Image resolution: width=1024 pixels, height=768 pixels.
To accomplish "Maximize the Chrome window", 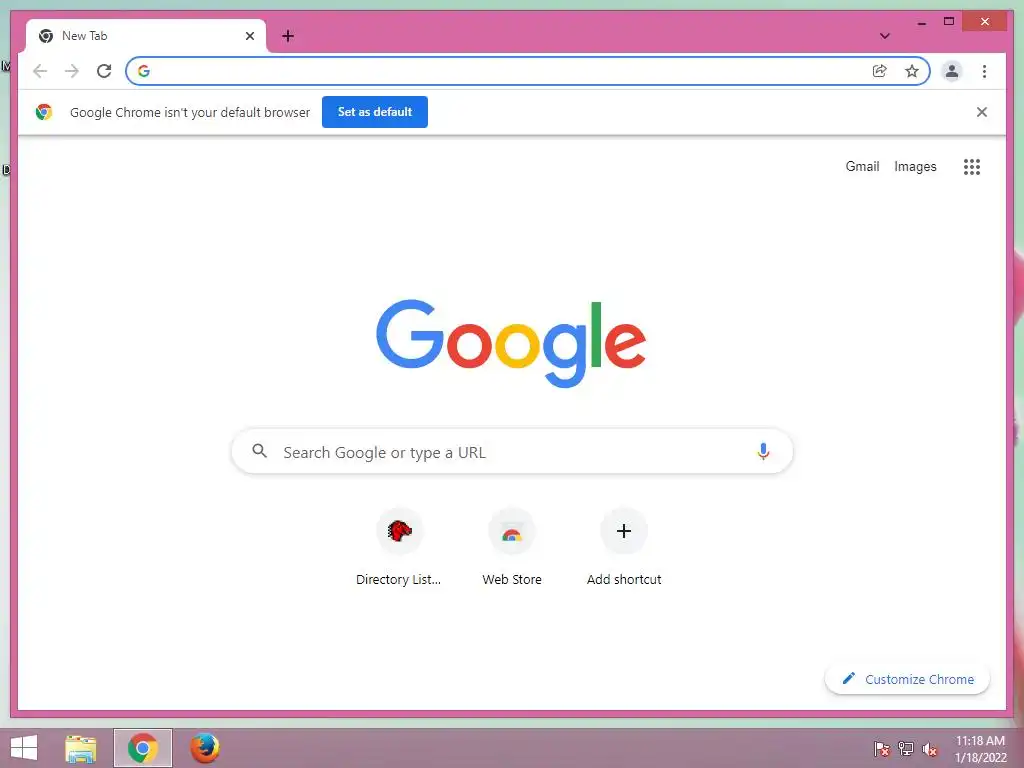I will point(949,22).
